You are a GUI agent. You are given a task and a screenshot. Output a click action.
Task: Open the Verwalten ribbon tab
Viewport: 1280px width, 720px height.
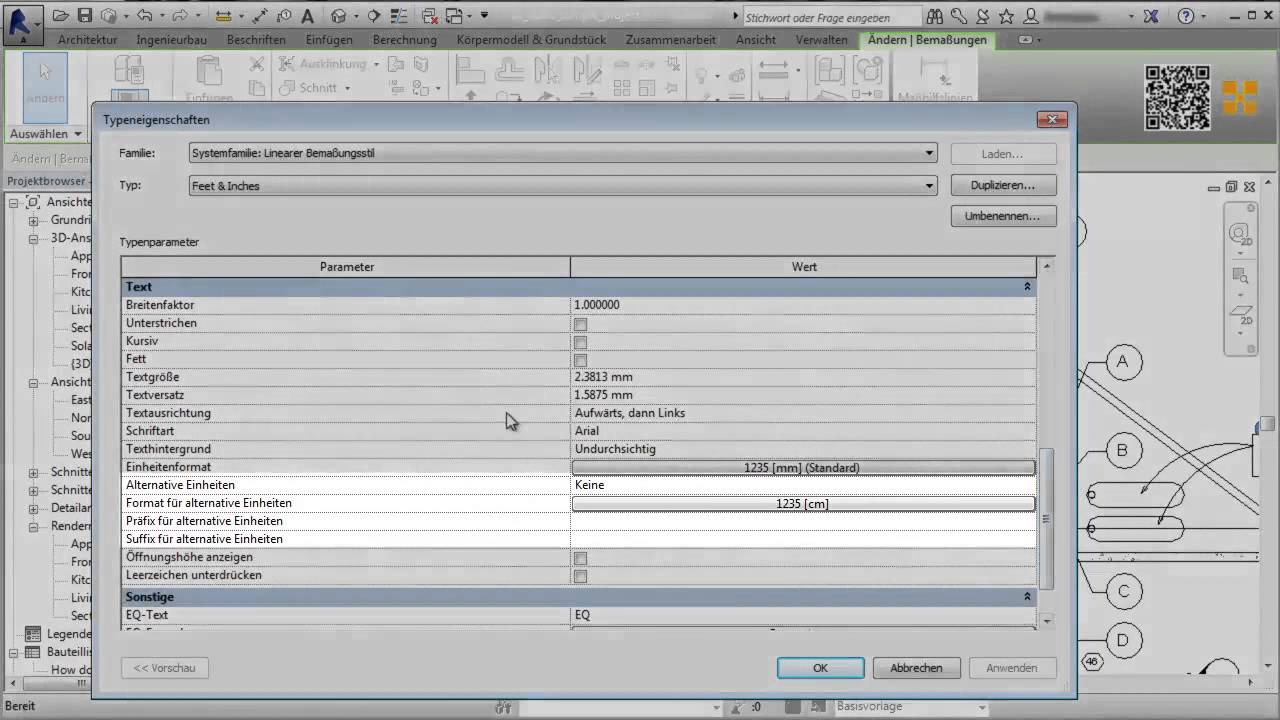click(822, 40)
